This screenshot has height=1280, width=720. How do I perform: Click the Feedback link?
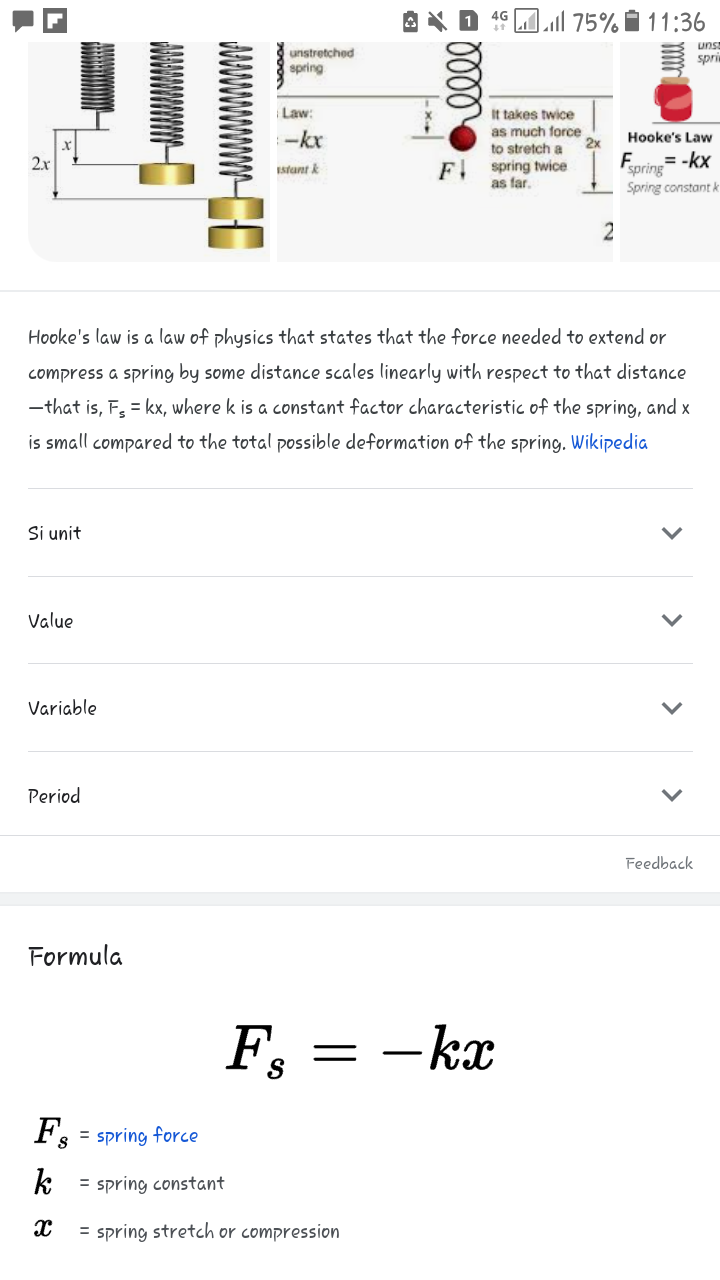[x=658, y=863]
